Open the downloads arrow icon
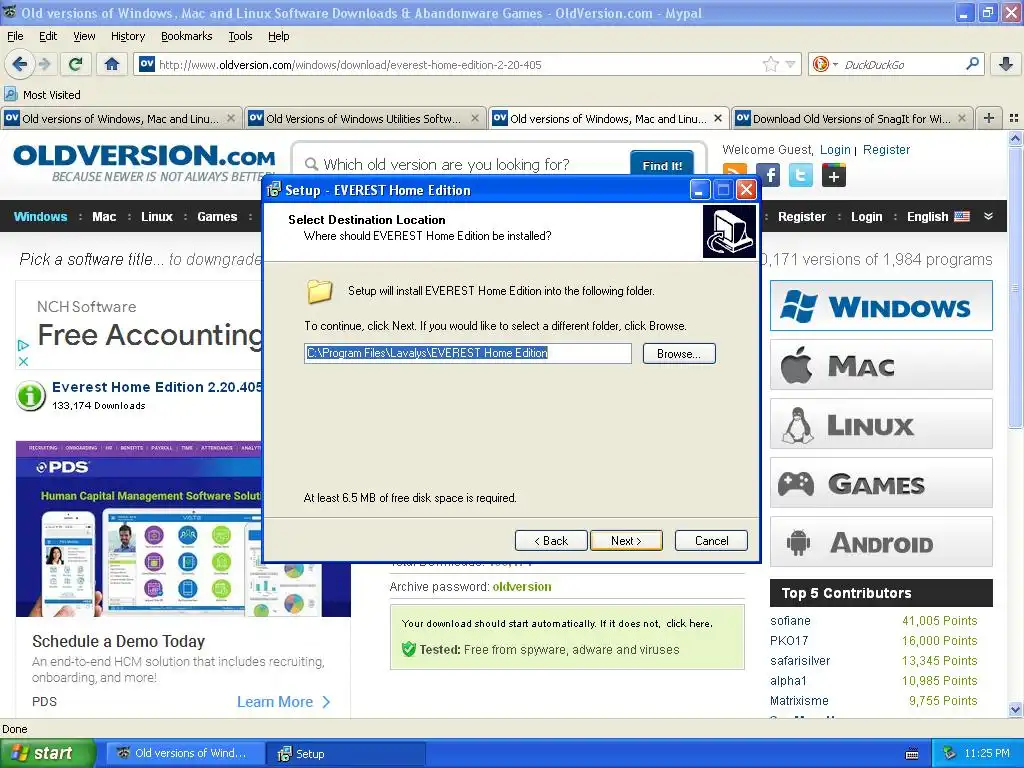Image resolution: width=1024 pixels, height=768 pixels. click(1006, 64)
